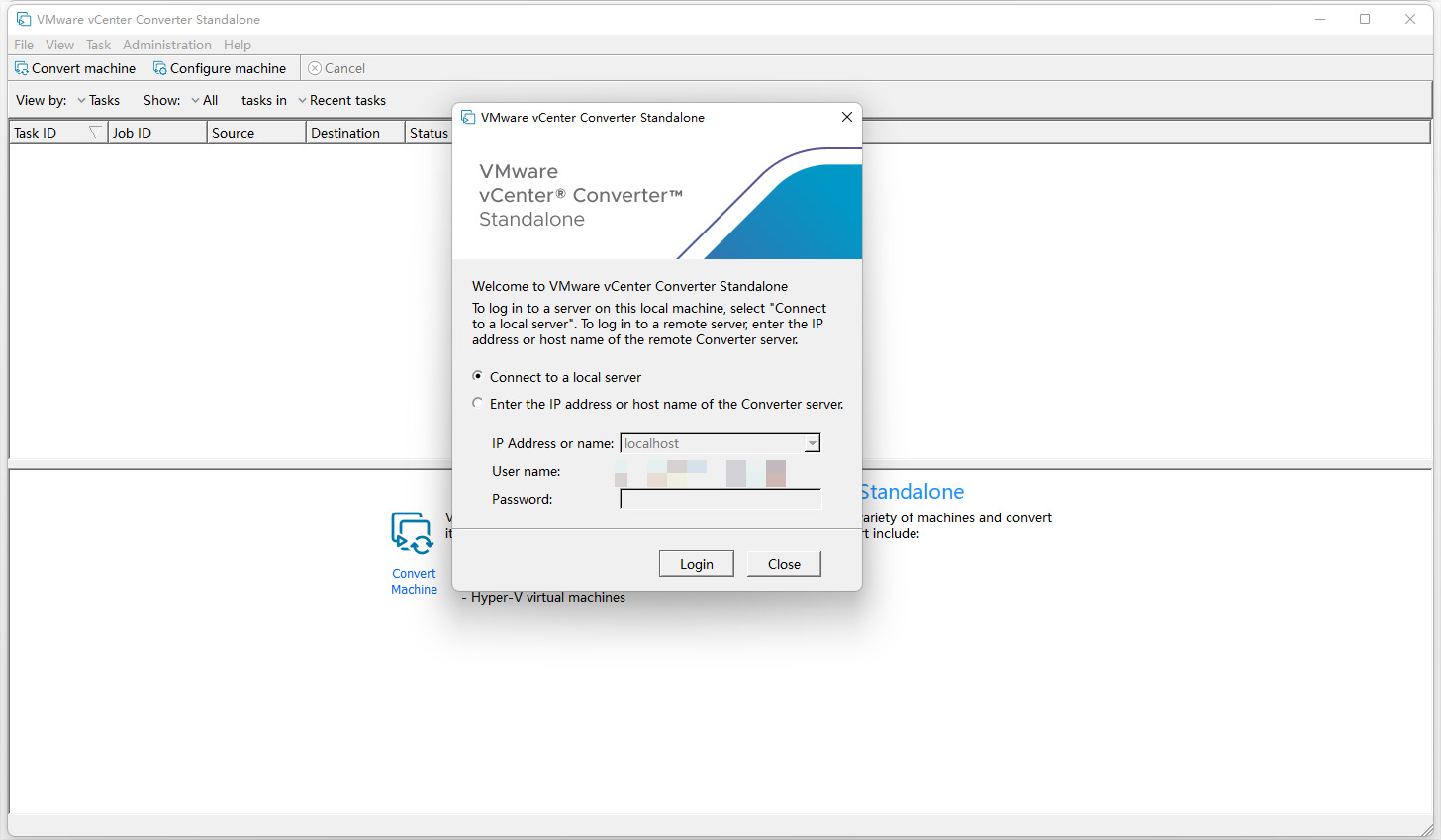Click the VMware icon in the main title bar

(x=22, y=19)
